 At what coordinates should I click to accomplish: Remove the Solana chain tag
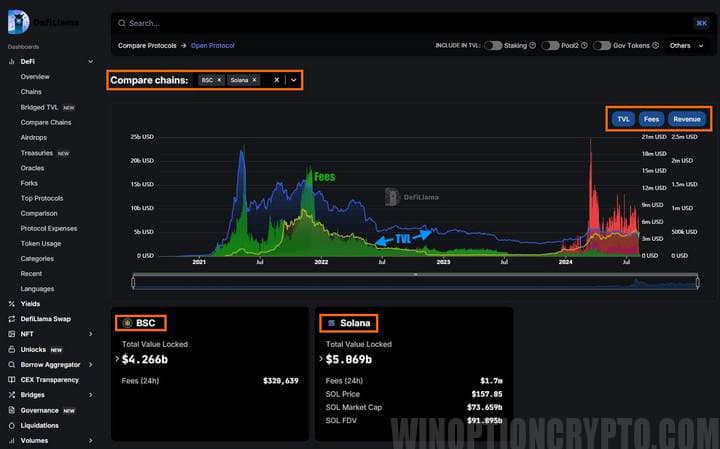[x=254, y=80]
